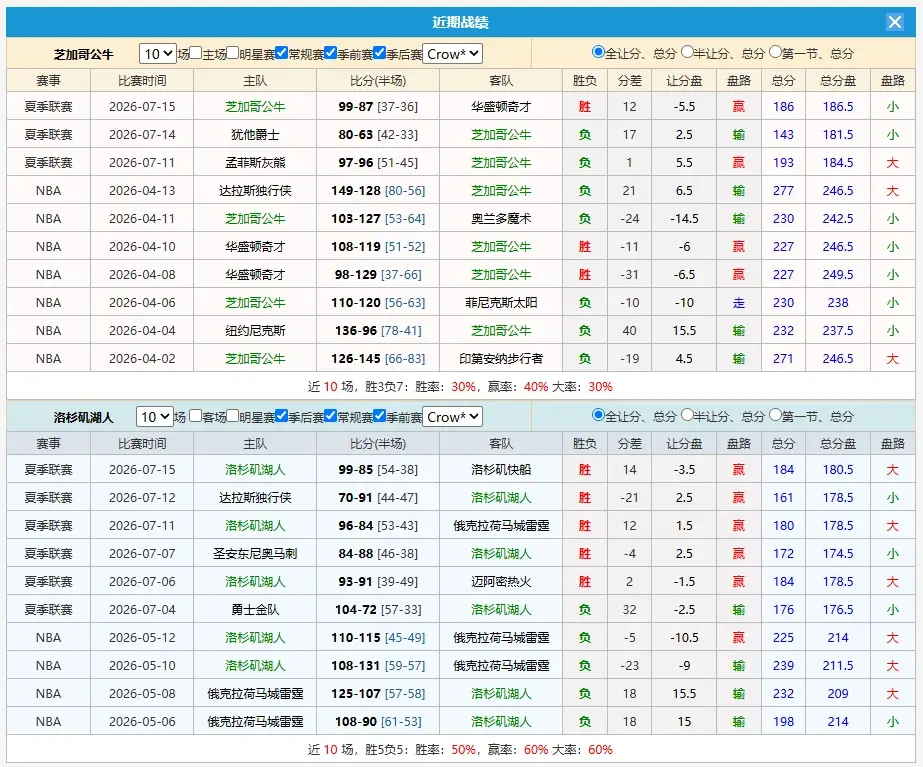
Task: Click summary line 胜3负7 for 芝加哥公牛
Action: pyautogui.click(x=460, y=387)
